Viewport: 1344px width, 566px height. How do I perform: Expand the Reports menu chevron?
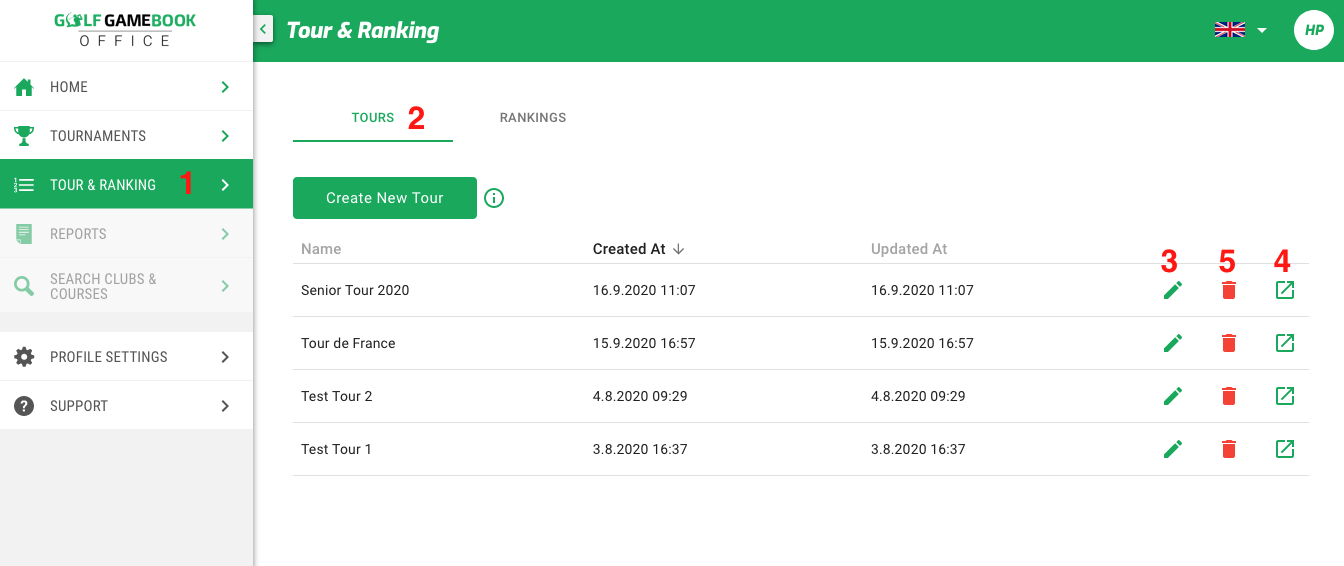[225, 234]
